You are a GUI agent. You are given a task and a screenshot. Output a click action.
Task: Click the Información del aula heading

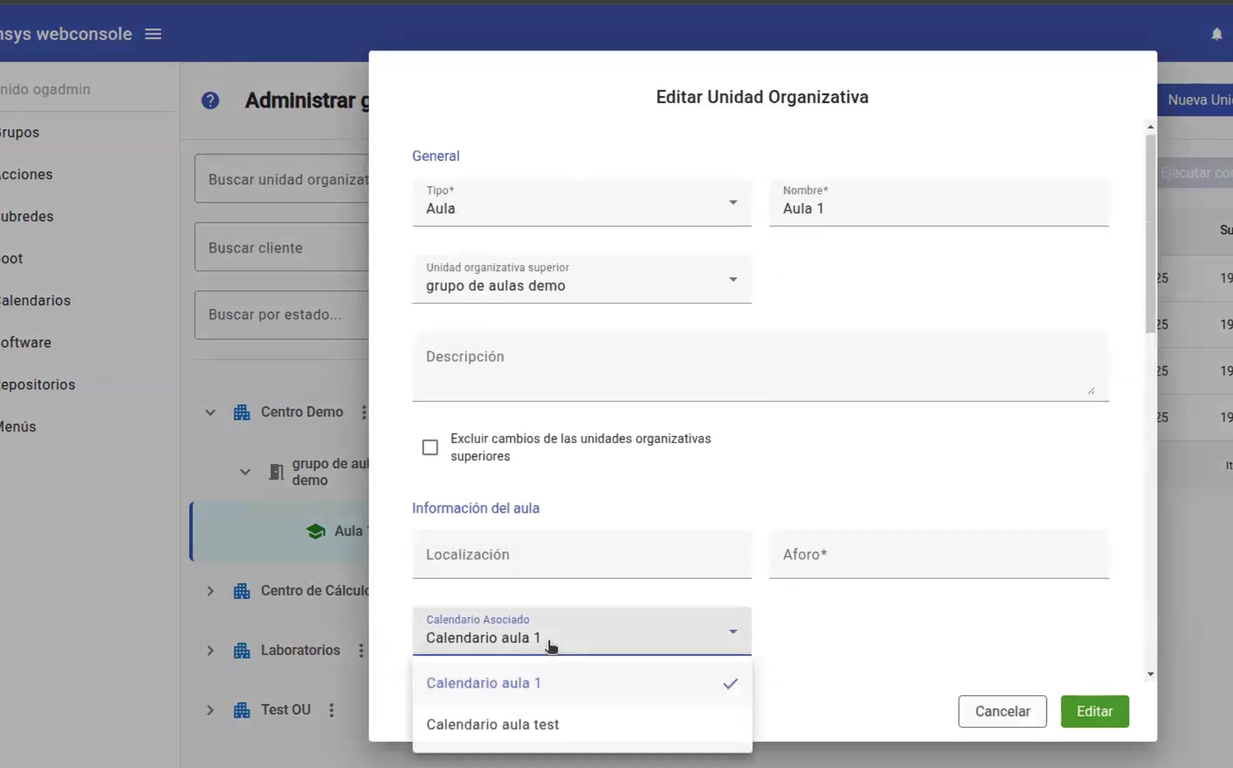476,508
